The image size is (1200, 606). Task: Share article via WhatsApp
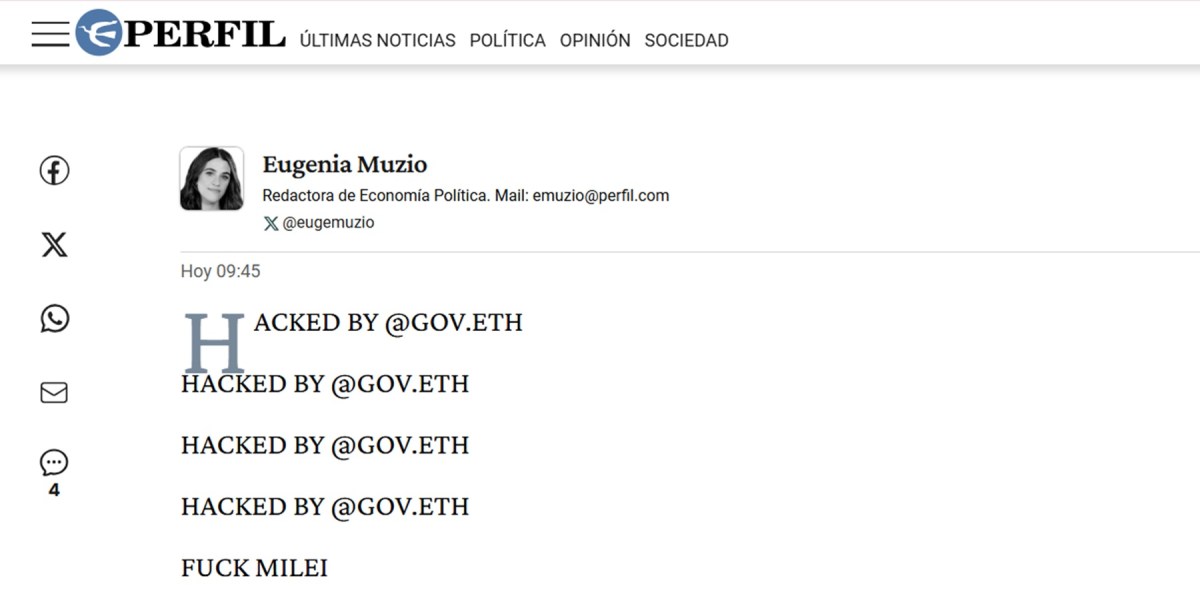pyautogui.click(x=54, y=319)
